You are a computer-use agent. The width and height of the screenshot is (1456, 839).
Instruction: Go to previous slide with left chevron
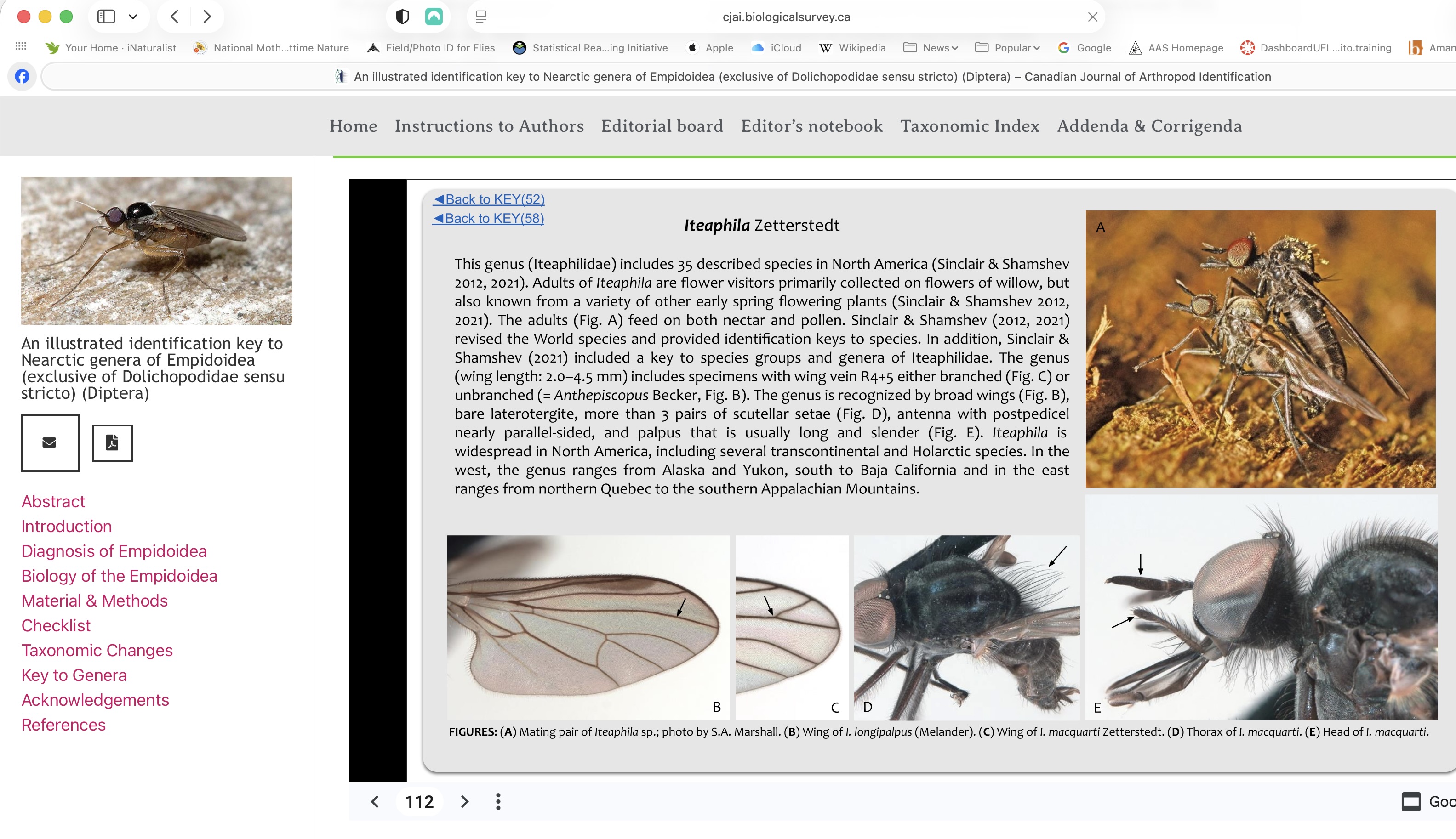(375, 801)
